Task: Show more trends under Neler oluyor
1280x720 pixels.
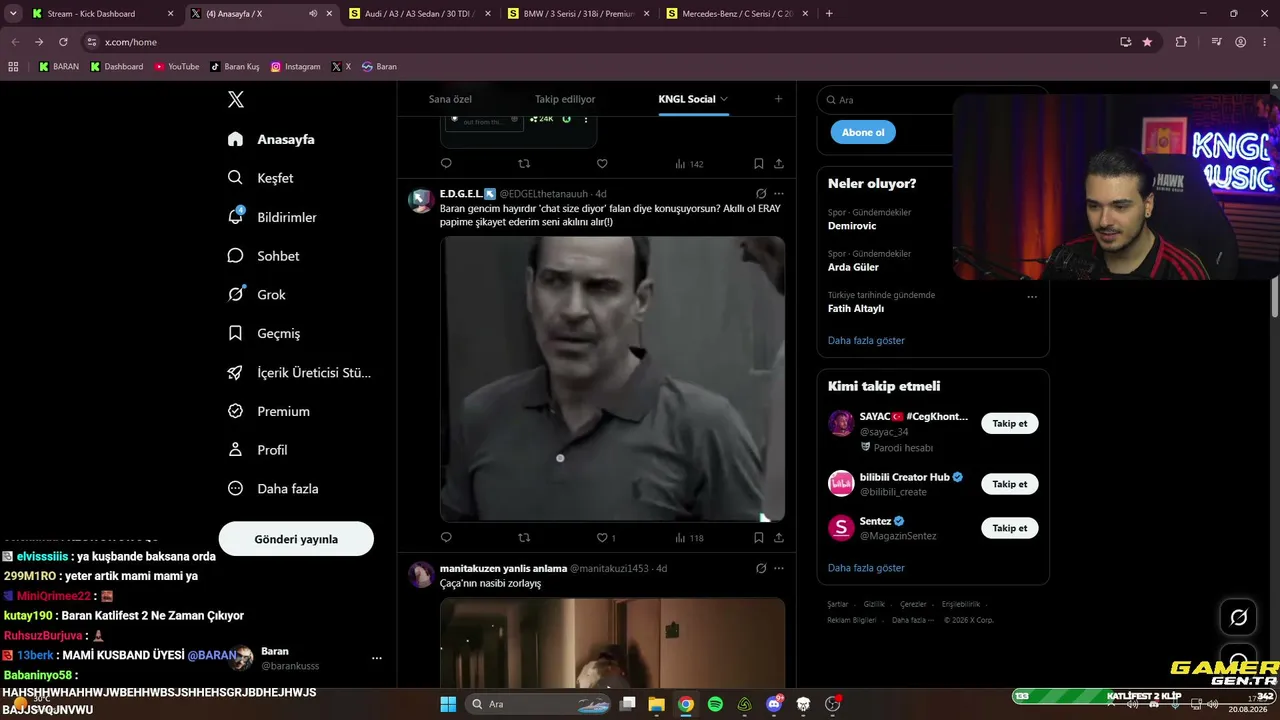Action: coord(866,341)
